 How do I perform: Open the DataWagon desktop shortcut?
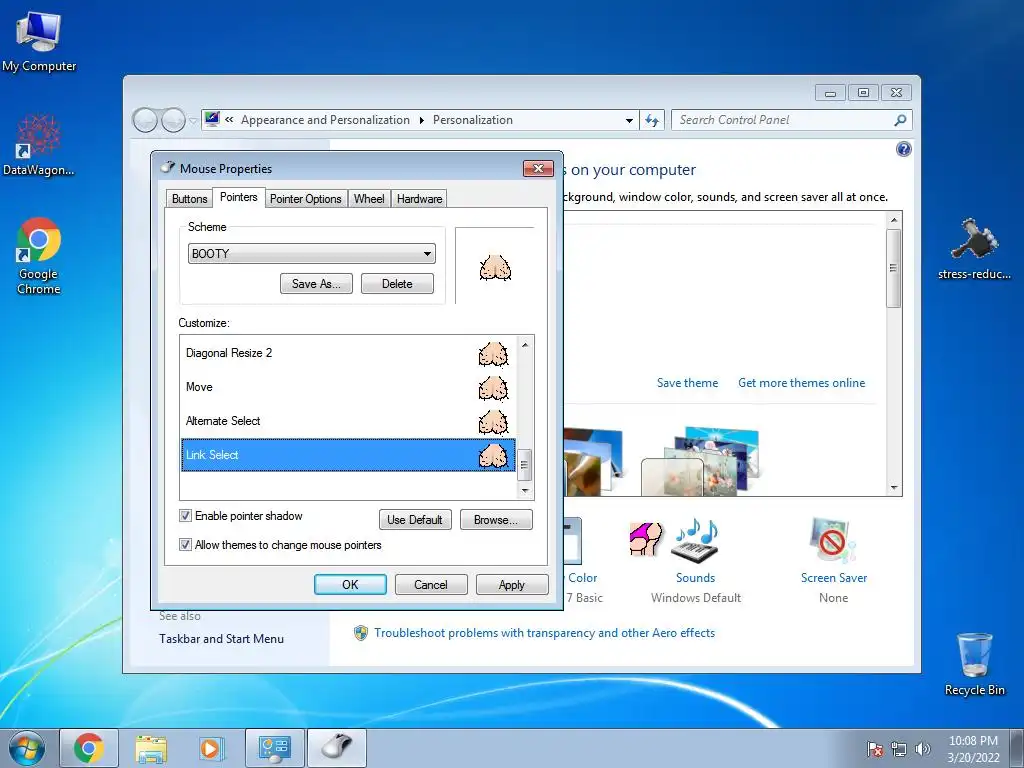click(39, 145)
